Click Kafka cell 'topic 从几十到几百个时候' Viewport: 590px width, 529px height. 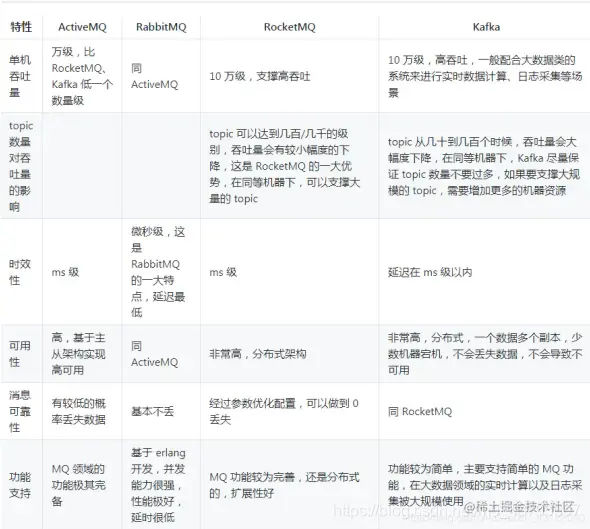pyautogui.click(x=484, y=166)
